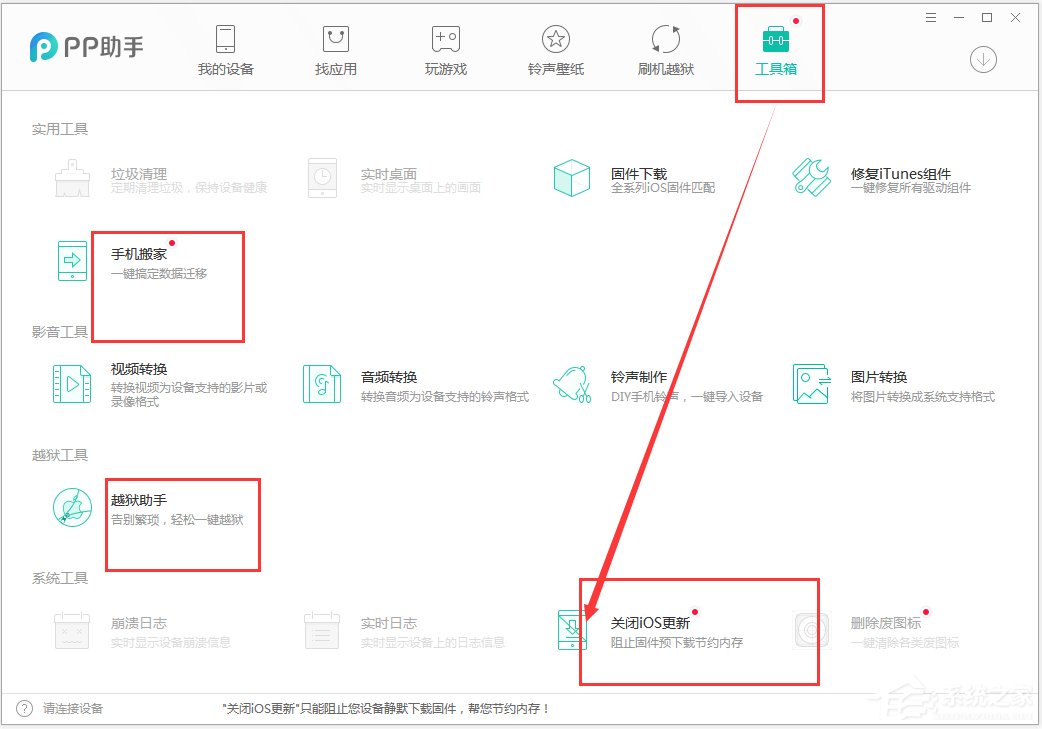Viewport: 1042px width, 729px height.
Task: Click the 实时日志 log icon
Action: (322, 630)
